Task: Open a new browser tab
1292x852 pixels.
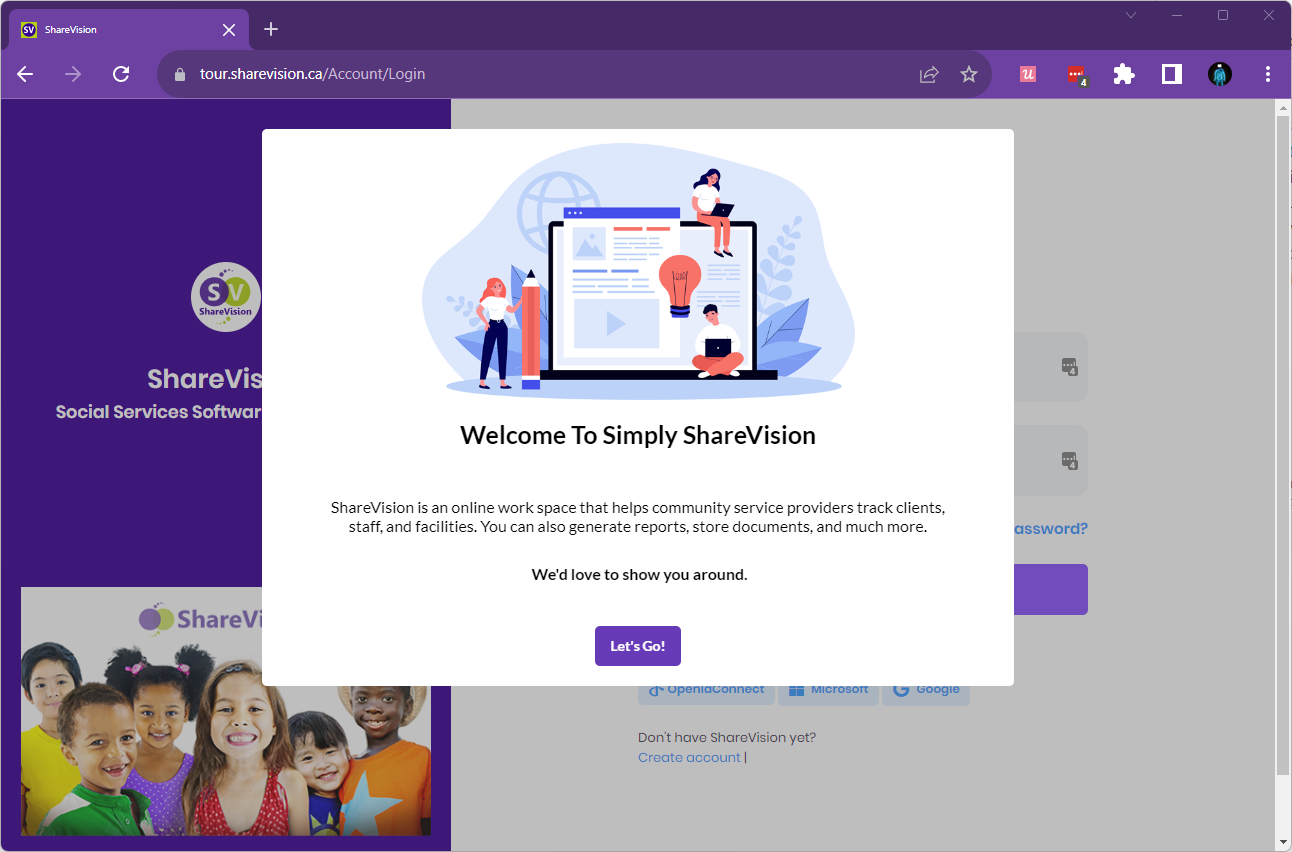Action: 270,29
